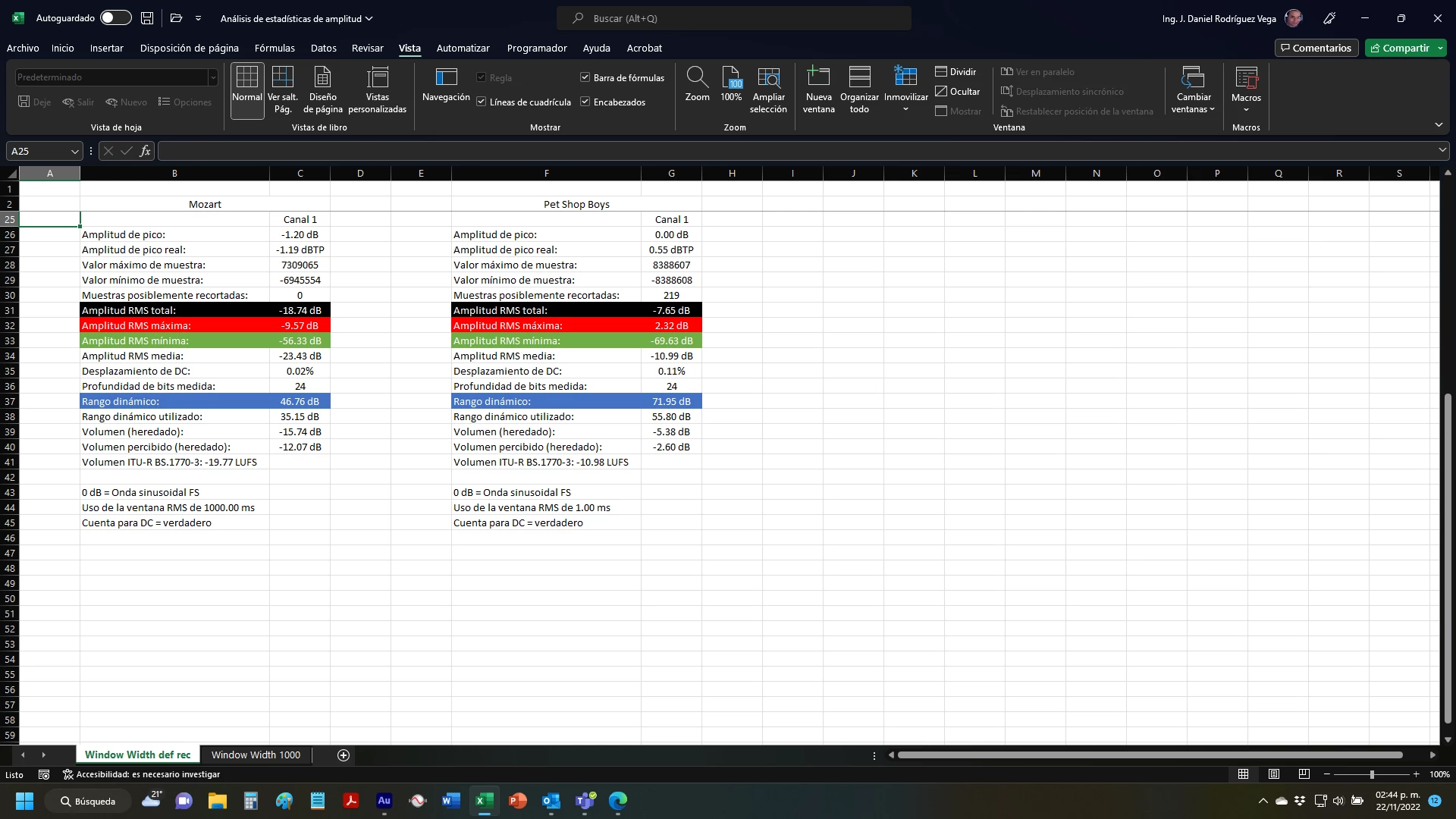Toggle the Autoguardado switch
Viewport: 1456px width, 819px height.
pyautogui.click(x=115, y=18)
